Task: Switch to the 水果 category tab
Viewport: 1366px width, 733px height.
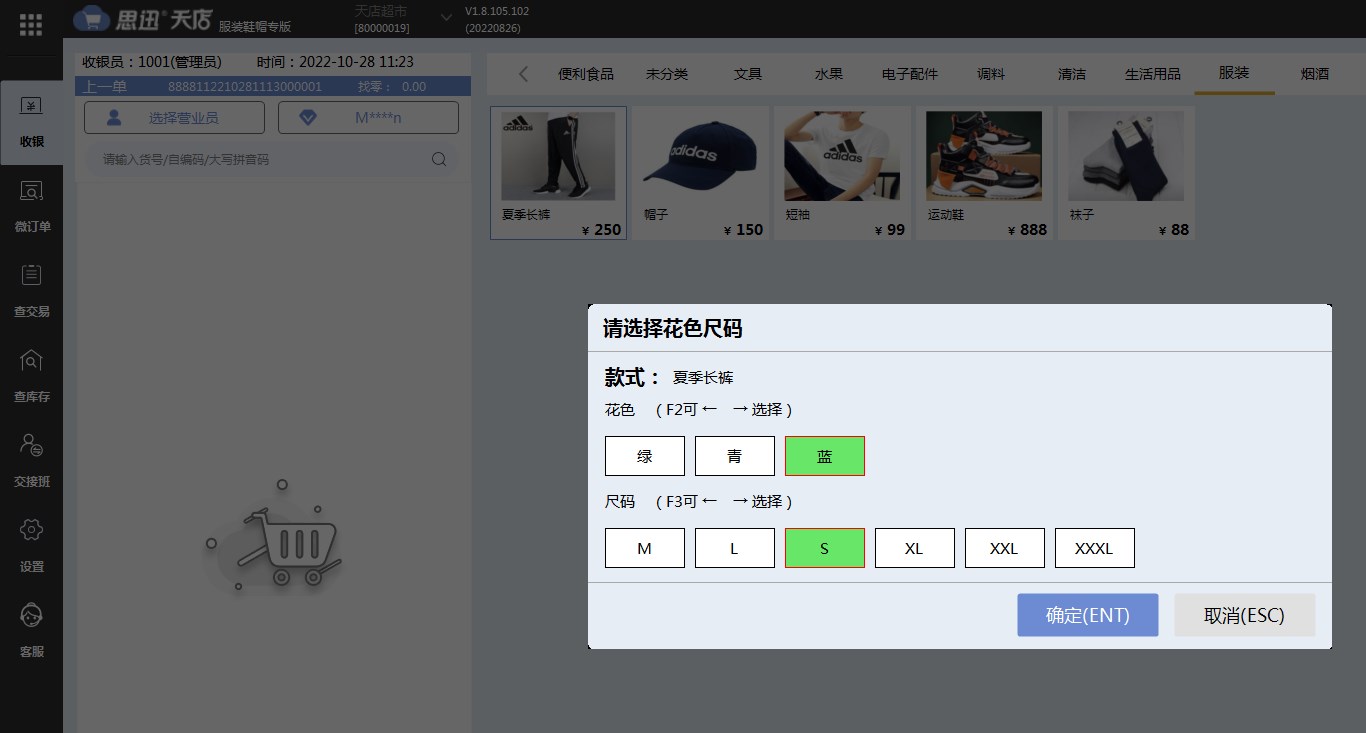Action: tap(827, 73)
